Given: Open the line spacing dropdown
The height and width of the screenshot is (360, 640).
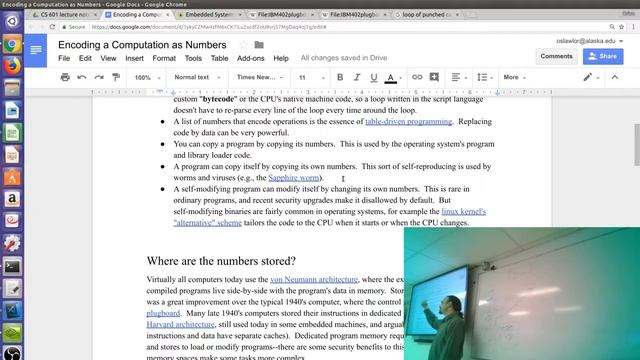Looking at the screenshot, I should [485, 77].
